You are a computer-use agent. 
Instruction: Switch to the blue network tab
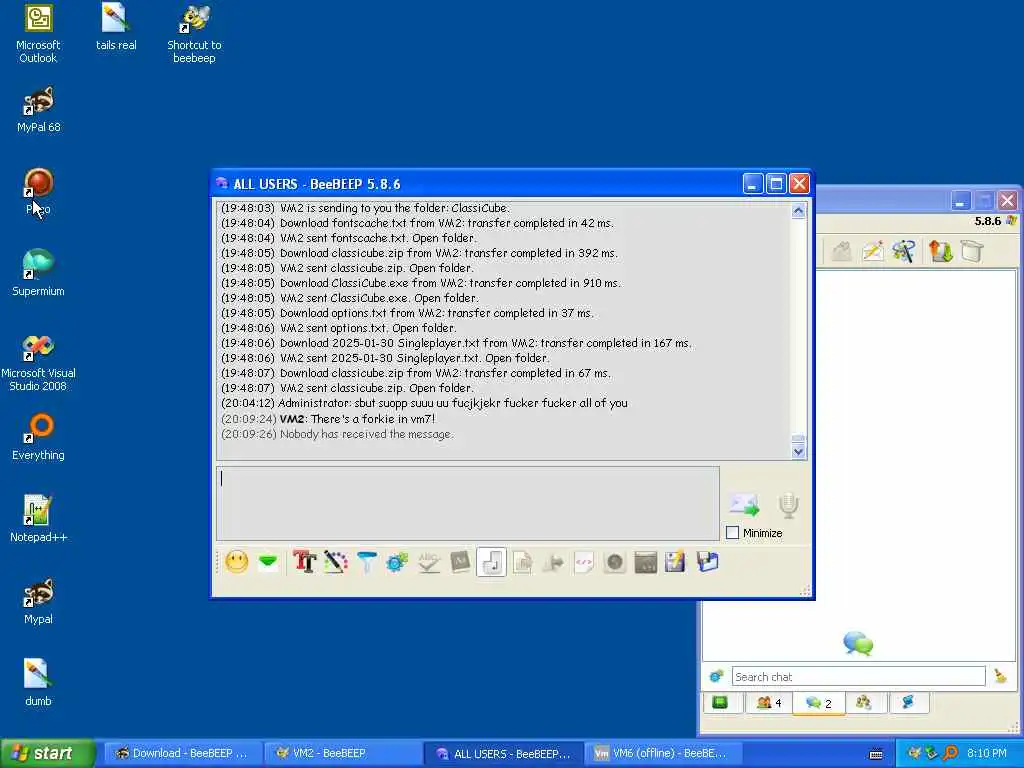point(908,703)
